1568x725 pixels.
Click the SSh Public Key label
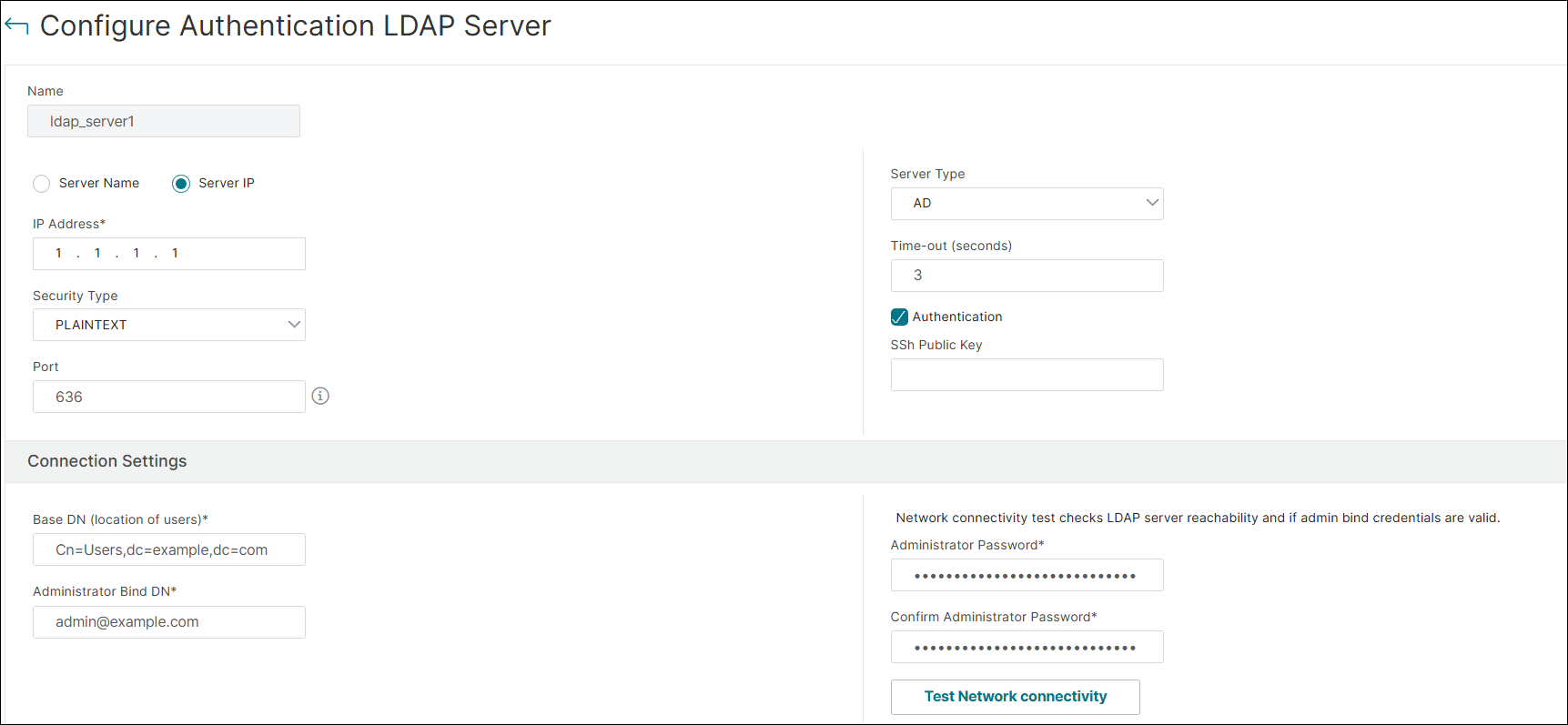click(936, 345)
